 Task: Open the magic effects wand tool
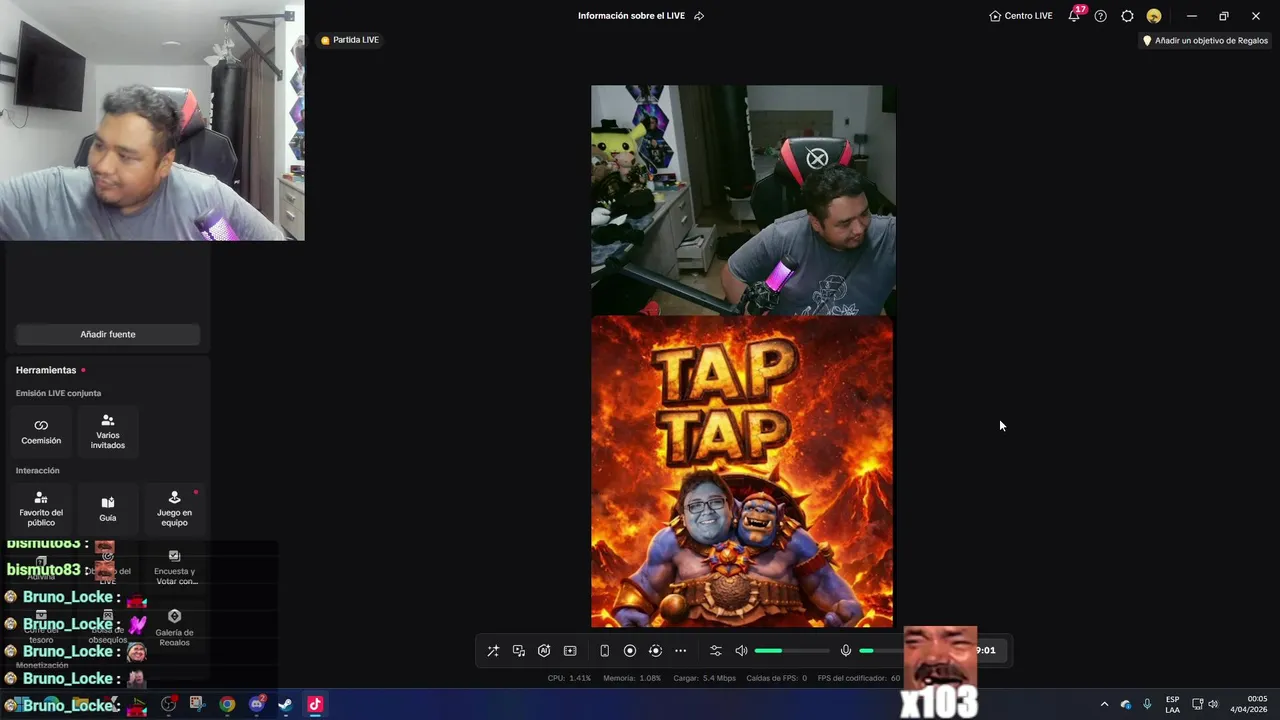tap(493, 651)
